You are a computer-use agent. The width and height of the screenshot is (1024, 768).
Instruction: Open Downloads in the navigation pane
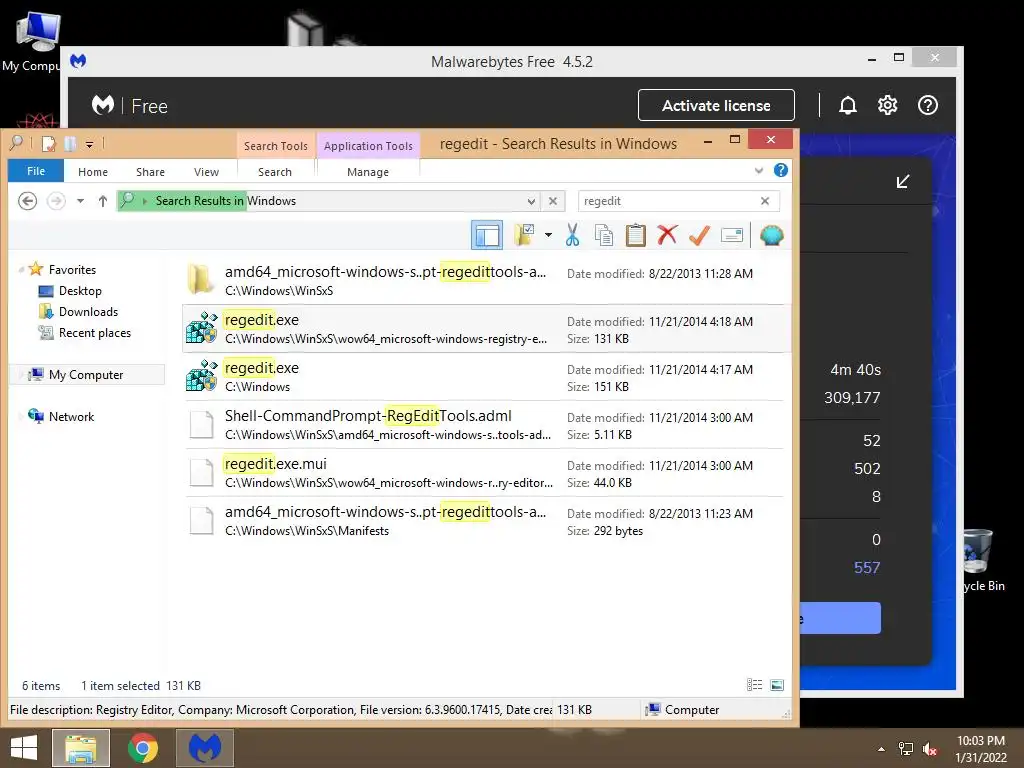click(x=88, y=312)
